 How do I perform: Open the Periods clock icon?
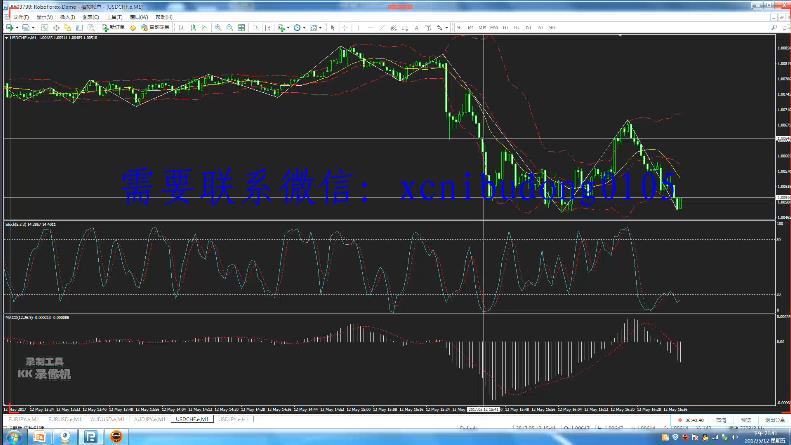coord(297,28)
